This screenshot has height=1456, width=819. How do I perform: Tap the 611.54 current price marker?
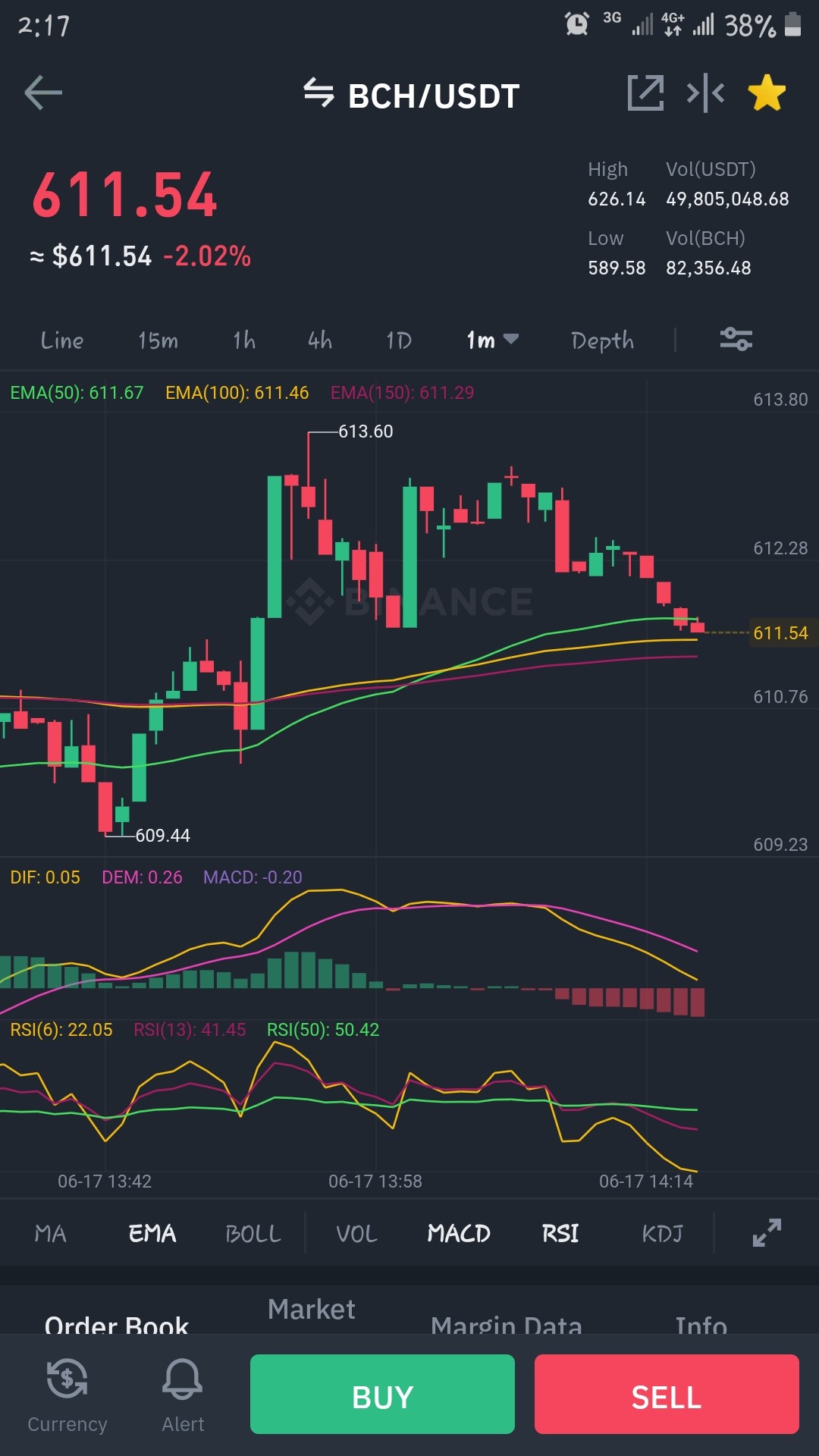780,632
